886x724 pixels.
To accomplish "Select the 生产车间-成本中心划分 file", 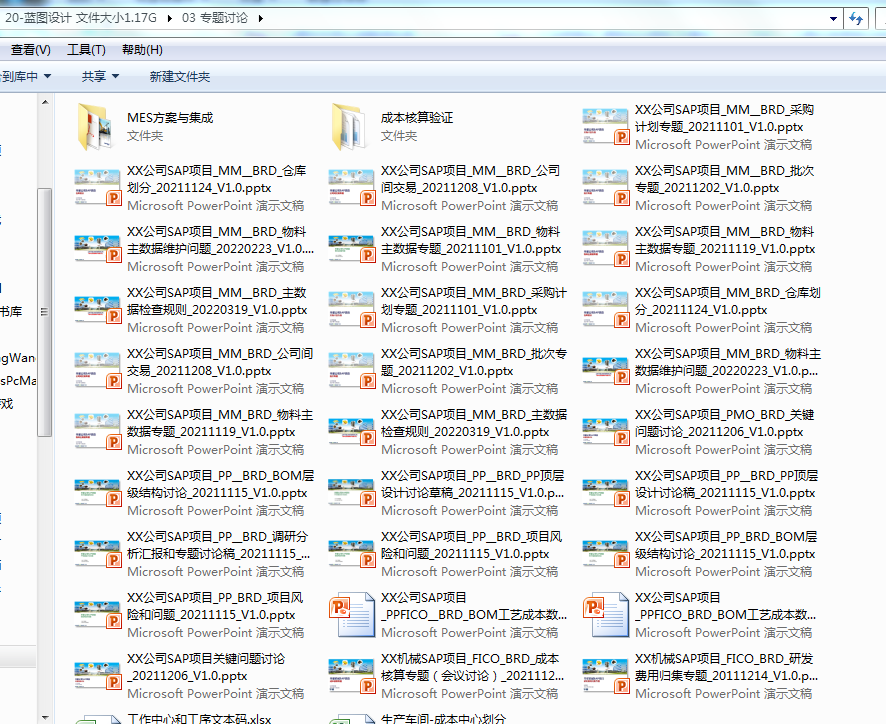I will click(x=444, y=718).
